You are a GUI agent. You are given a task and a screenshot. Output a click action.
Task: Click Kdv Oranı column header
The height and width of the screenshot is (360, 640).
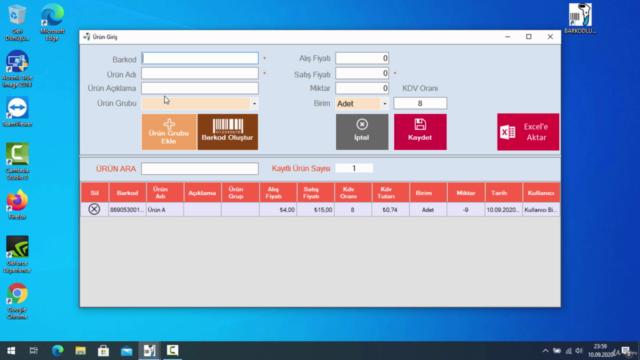[x=353, y=193]
